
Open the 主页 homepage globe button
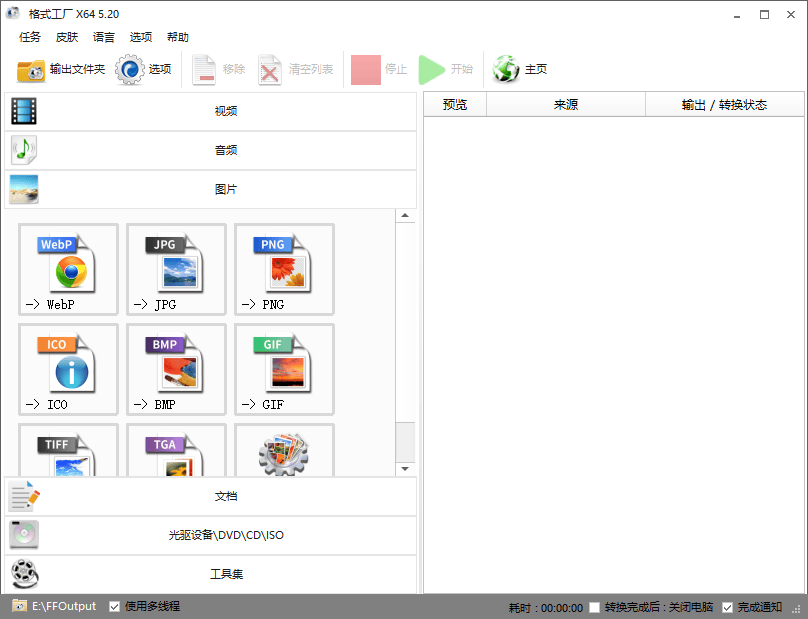[519, 69]
